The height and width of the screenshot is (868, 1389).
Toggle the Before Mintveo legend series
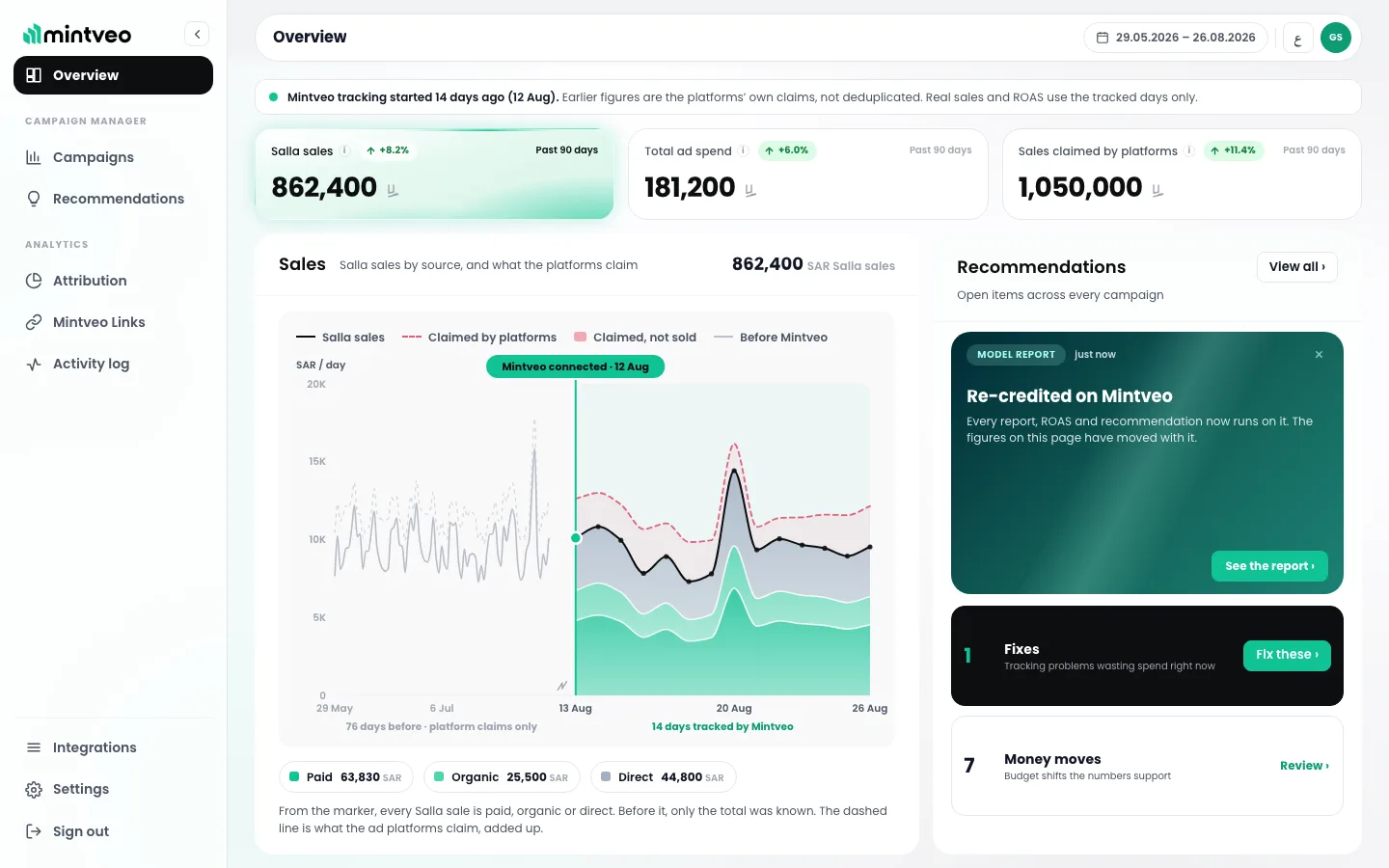click(771, 338)
